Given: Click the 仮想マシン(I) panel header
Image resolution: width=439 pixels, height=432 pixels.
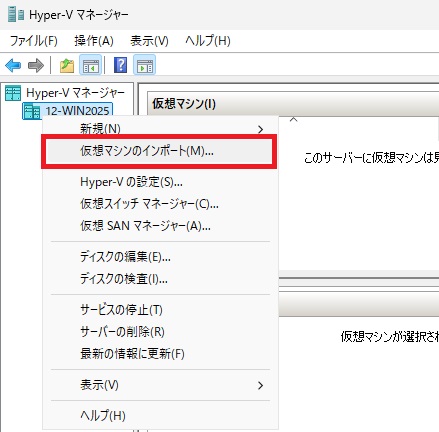Looking at the screenshot, I should coord(293,104).
